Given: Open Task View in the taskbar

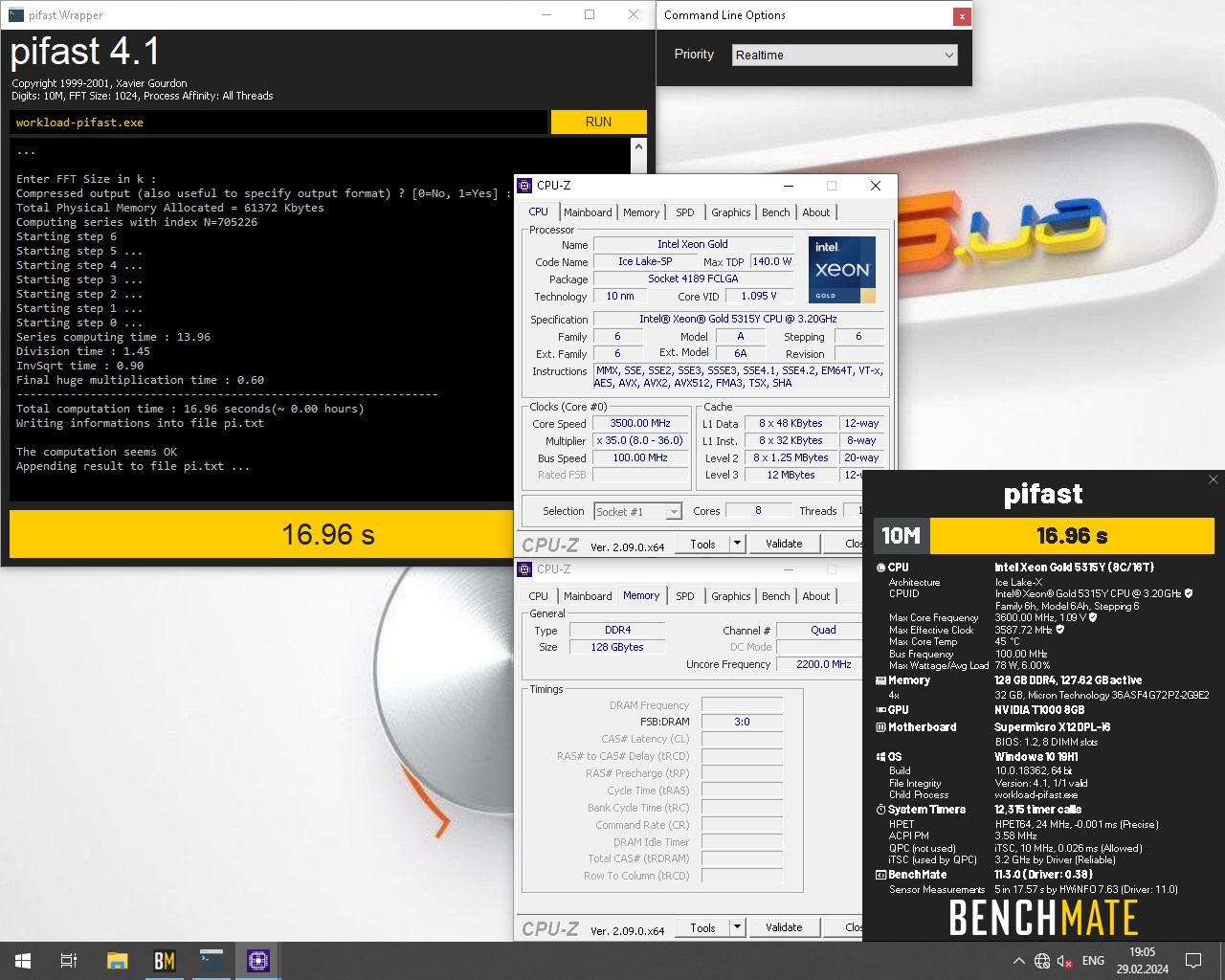Looking at the screenshot, I should tap(69, 961).
